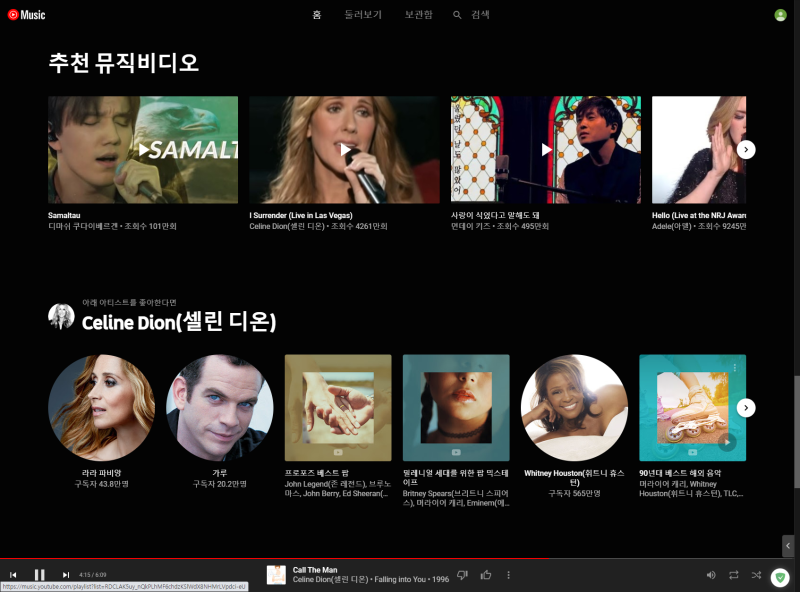Toggle repeat mode
Screen dimensions: 800x592
[734, 575]
